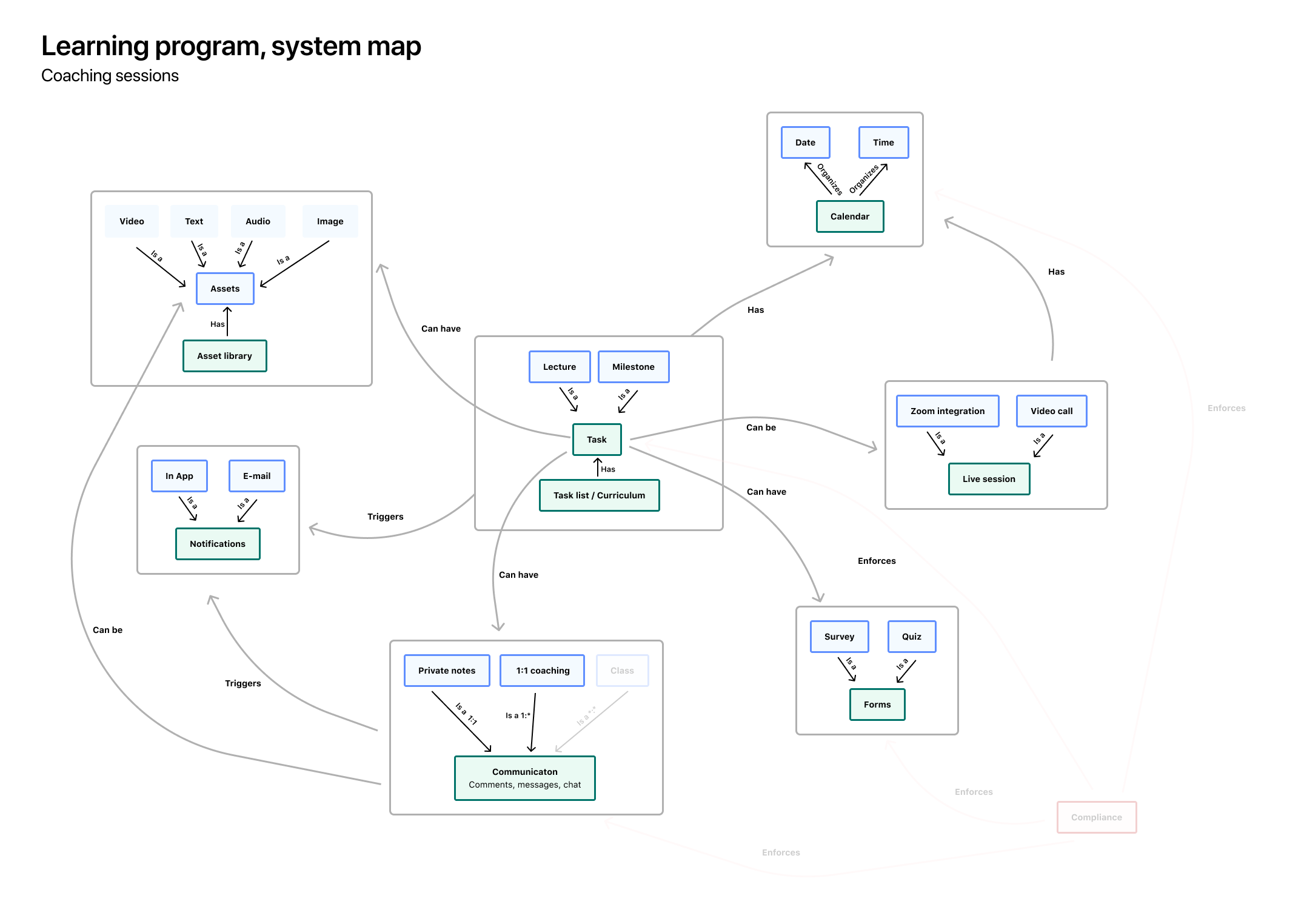Click the Zoom integration box
The width and height of the screenshot is (1304, 924).
947,411
